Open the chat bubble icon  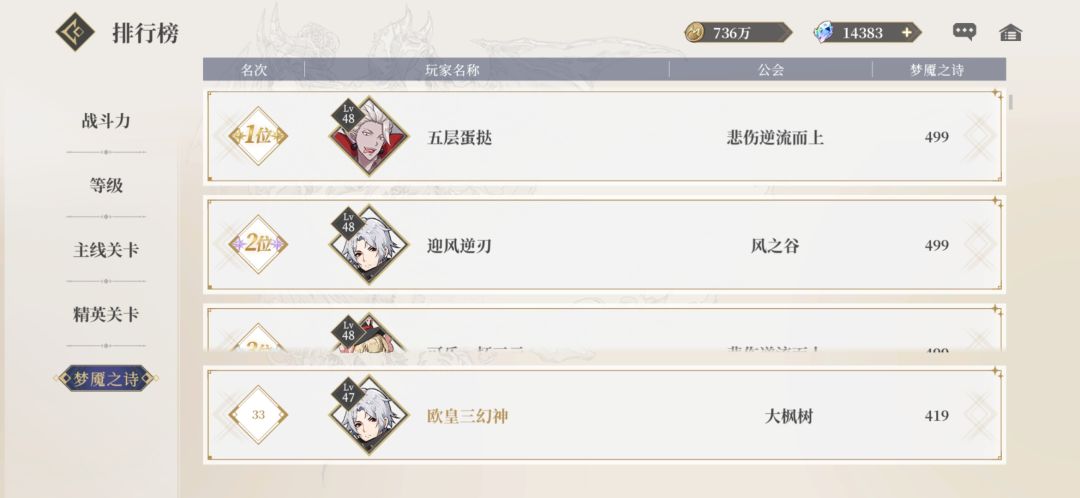(x=964, y=32)
